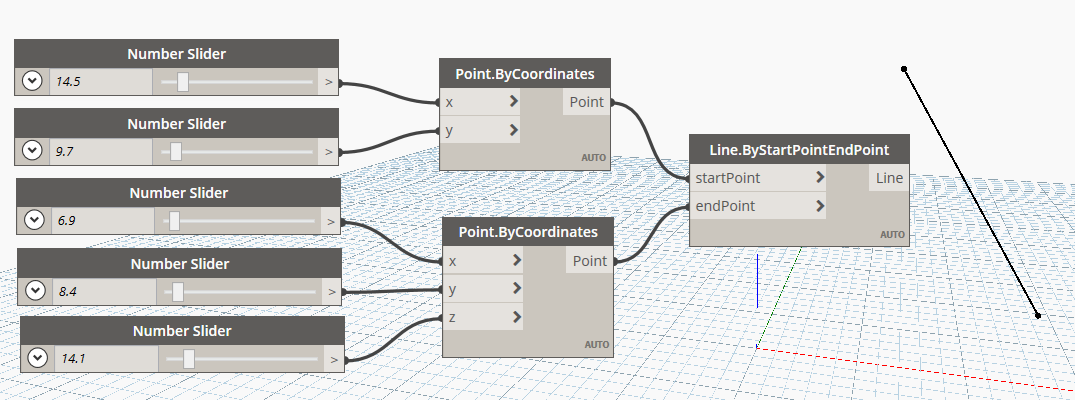Screen dimensions: 1075x400
Task: Click Point output port of upper Point.ByCoordinates
Action: (586, 102)
